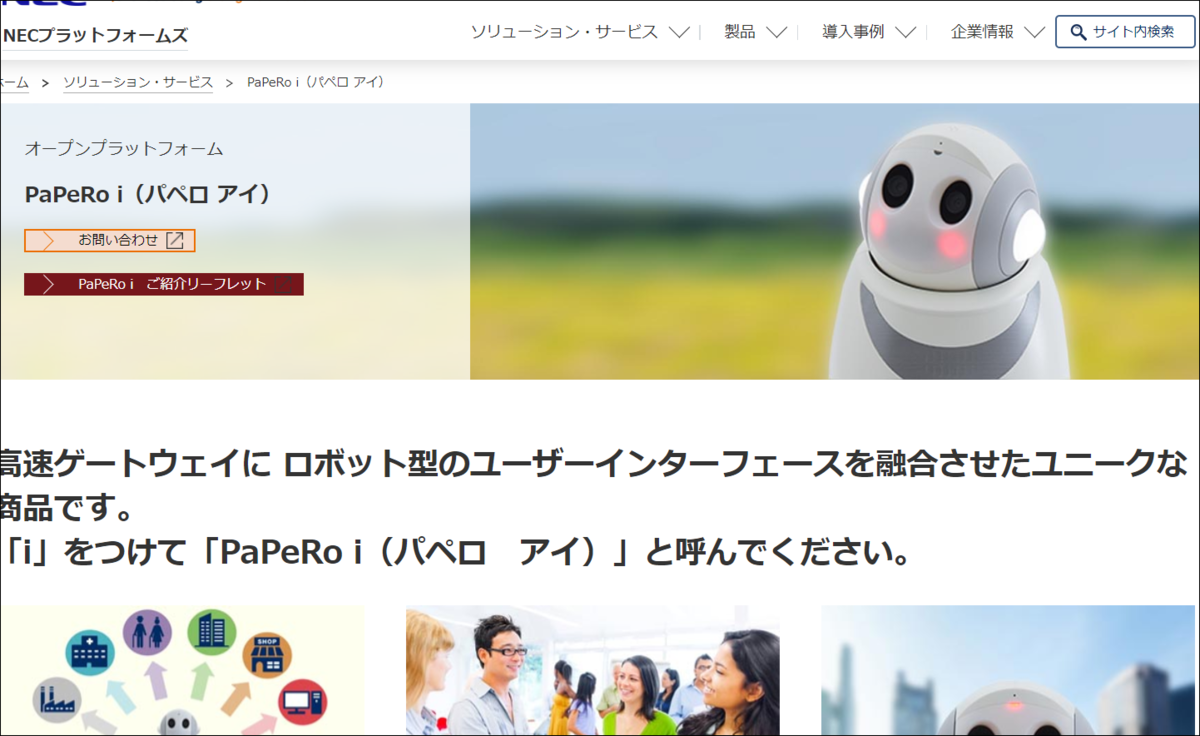Click the hospital icon in the diagram

pos(89,654)
